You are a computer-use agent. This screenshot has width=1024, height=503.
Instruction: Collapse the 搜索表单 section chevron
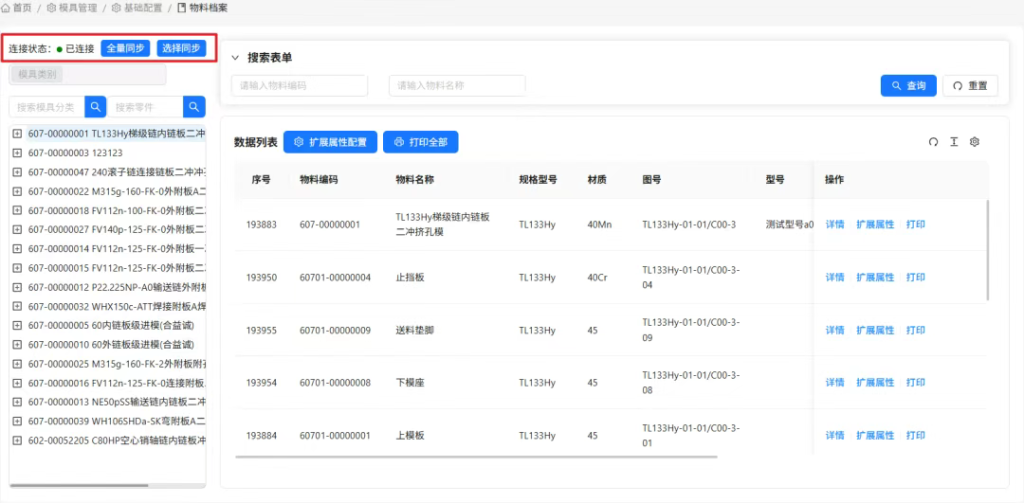pyautogui.click(x=235, y=58)
